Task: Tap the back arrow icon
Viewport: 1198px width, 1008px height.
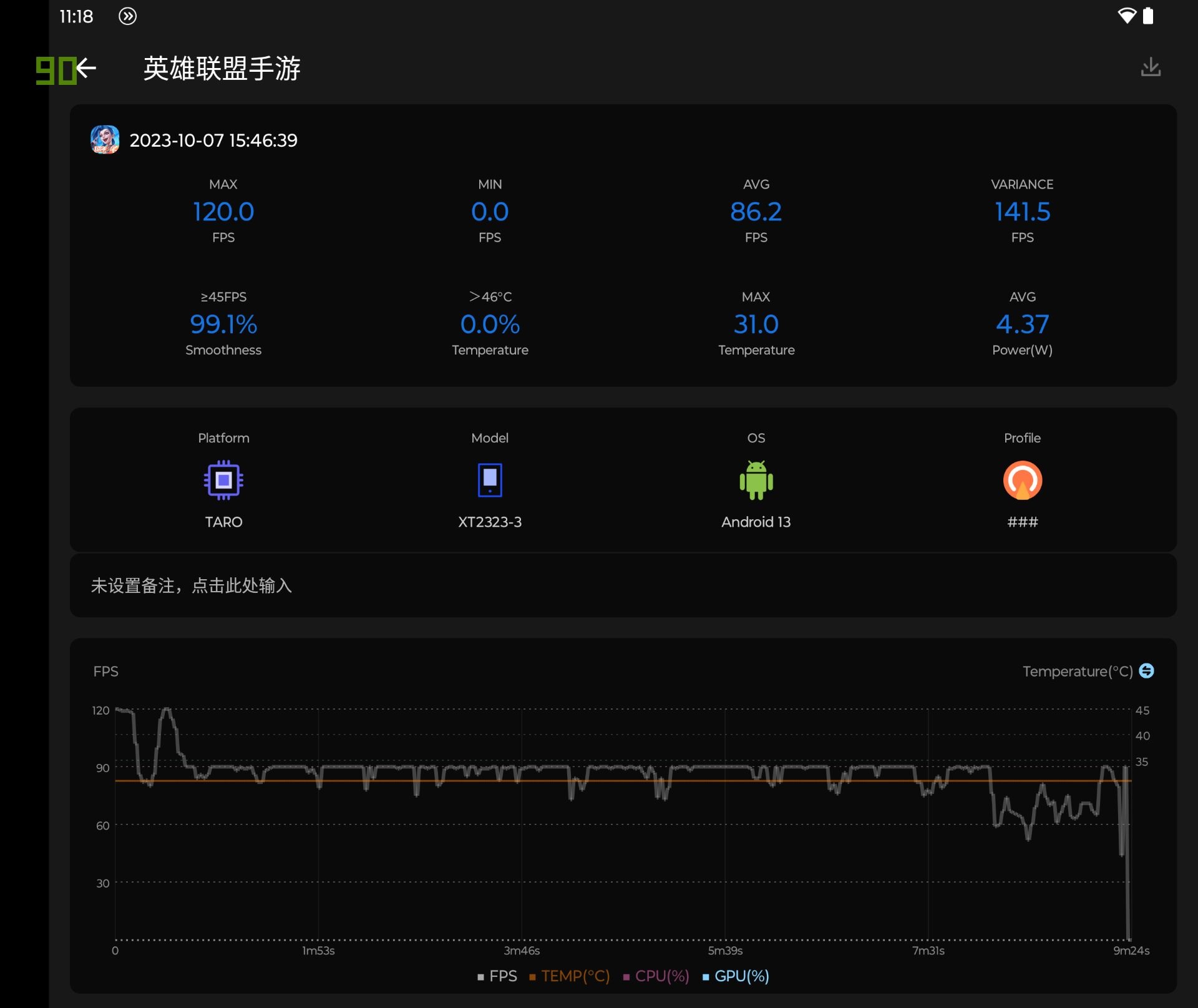Action: pyautogui.click(x=86, y=67)
